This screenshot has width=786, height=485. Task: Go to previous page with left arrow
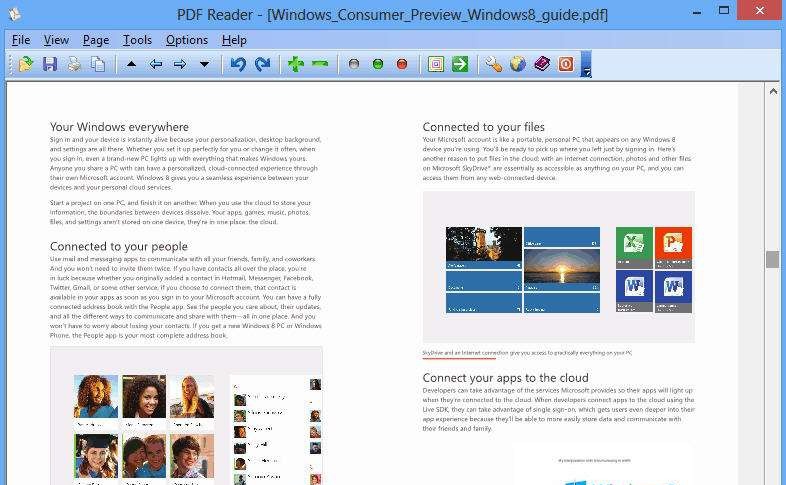[x=156, y=64]
